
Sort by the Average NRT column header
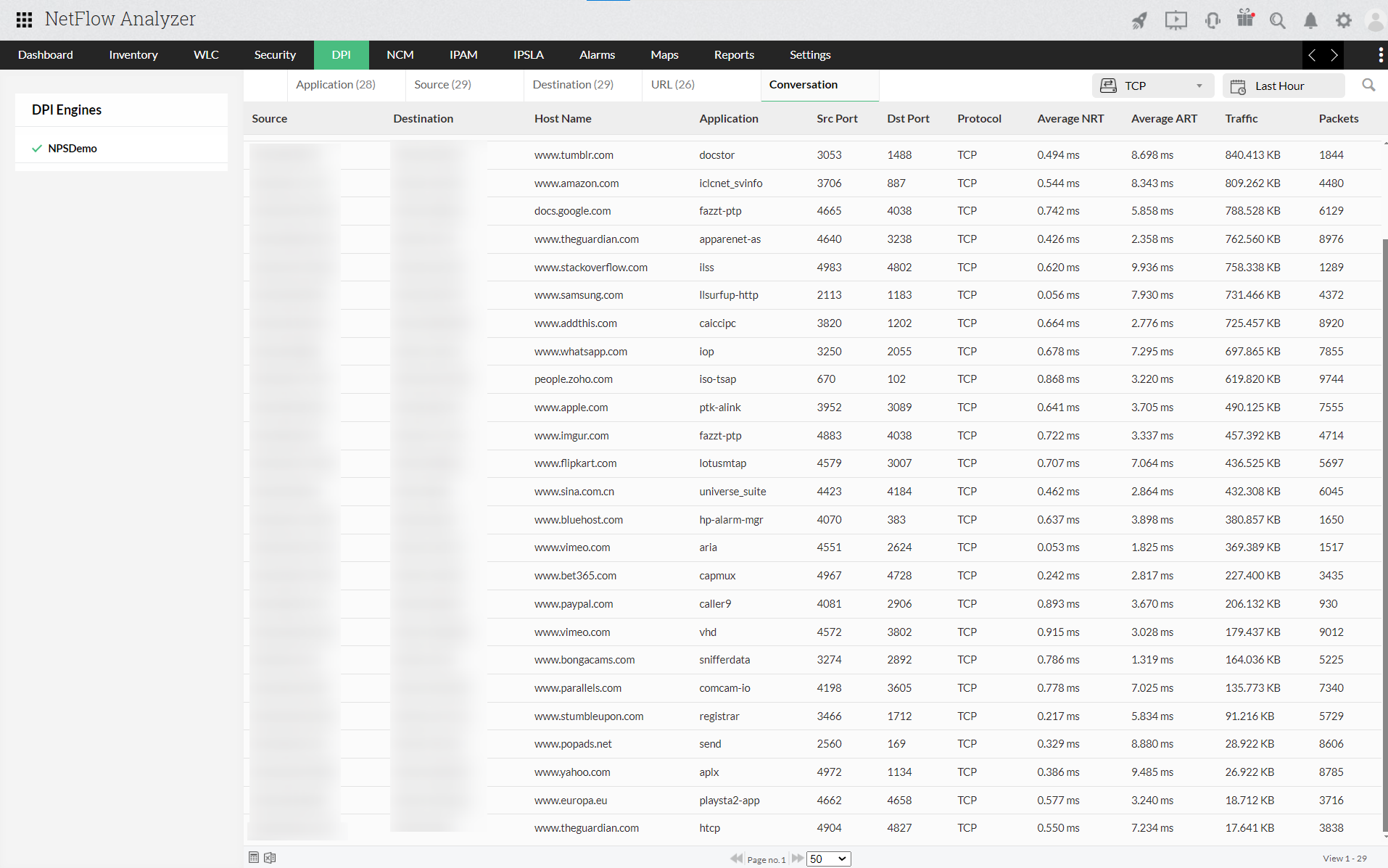[1070, 119]
